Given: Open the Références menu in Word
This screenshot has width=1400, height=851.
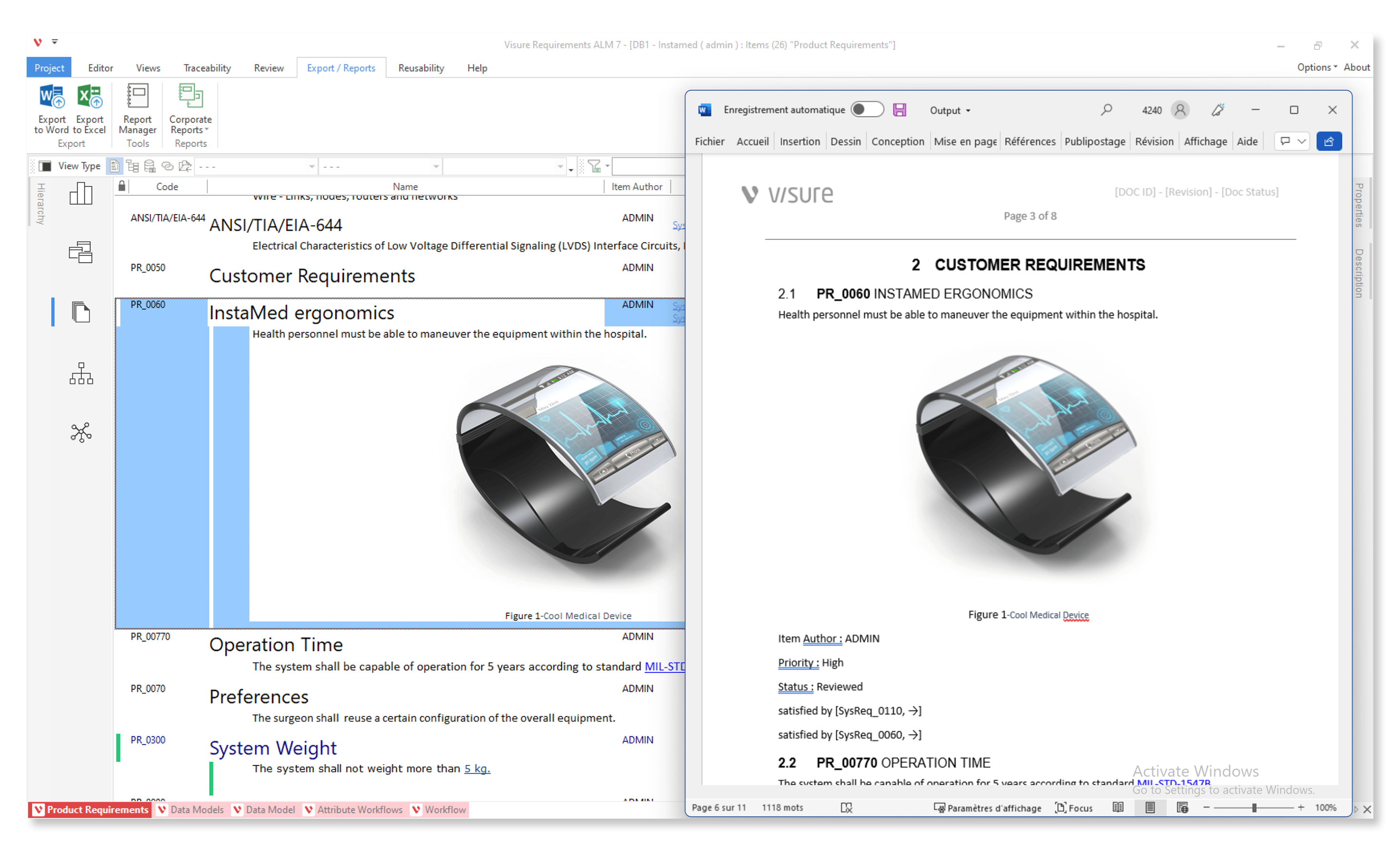Looking at the screenshot, I should tap(1029, 141).
